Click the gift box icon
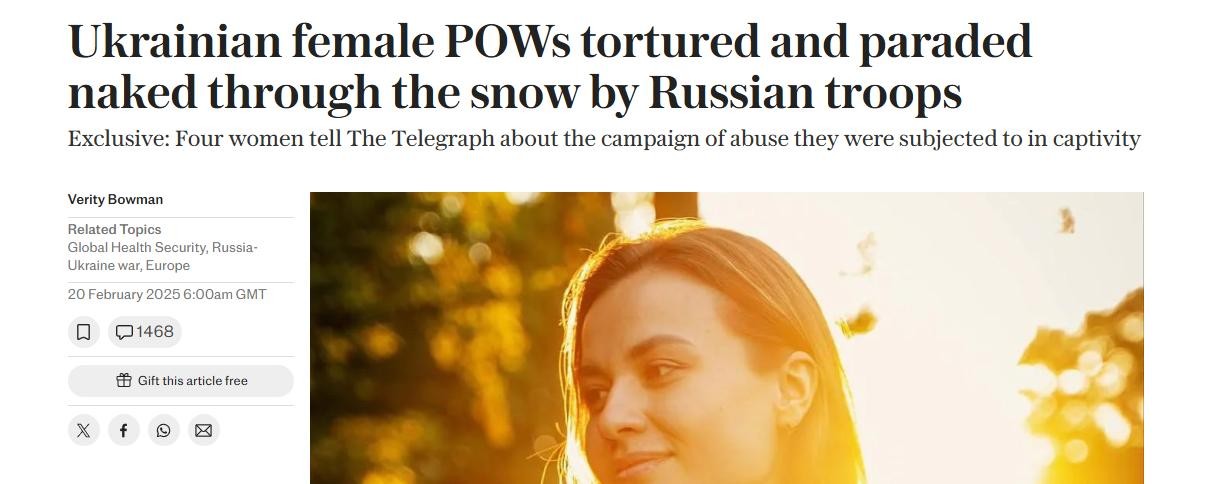This screenshot has height=484, width=1215. point(124,380)
